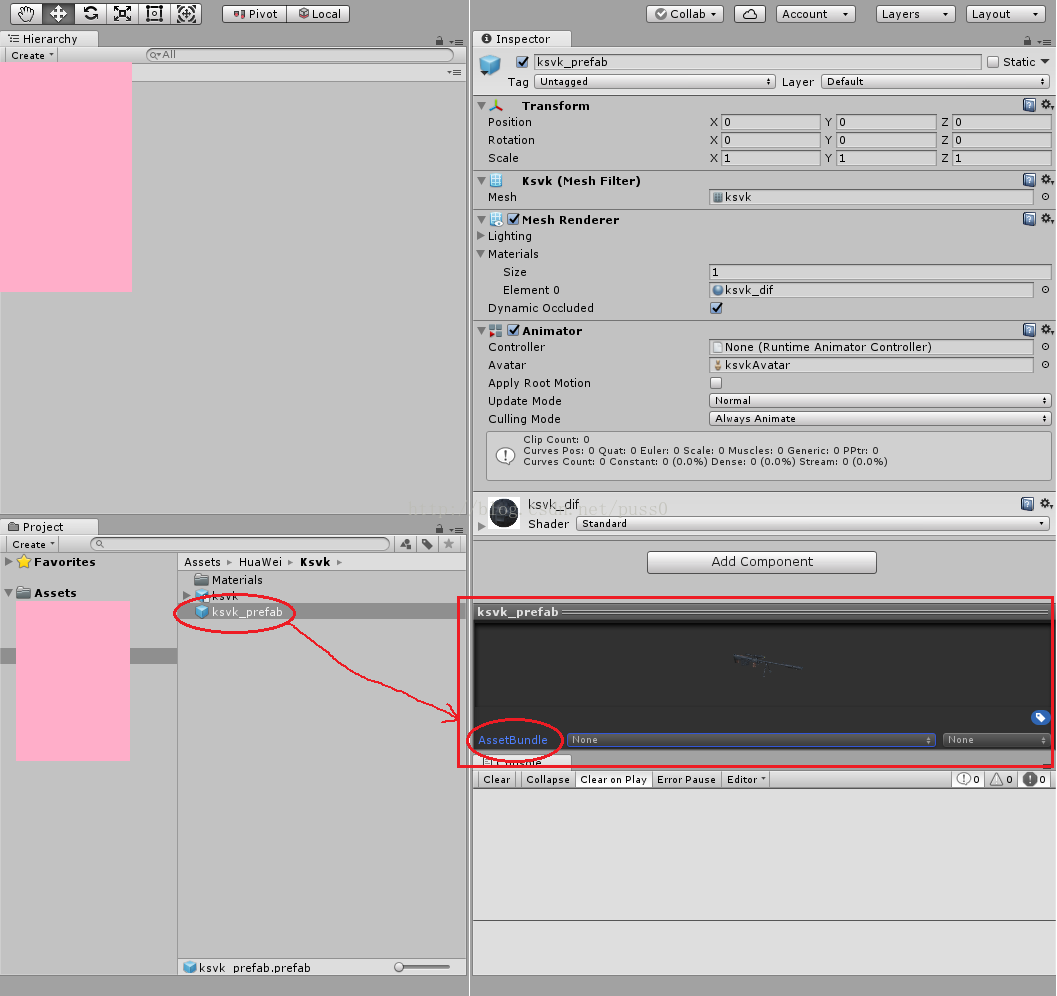Select the Hand tool
Image resolution: width=1057 pixels, height=996 pixels.
pyautogui.click(x=26, y=13)
